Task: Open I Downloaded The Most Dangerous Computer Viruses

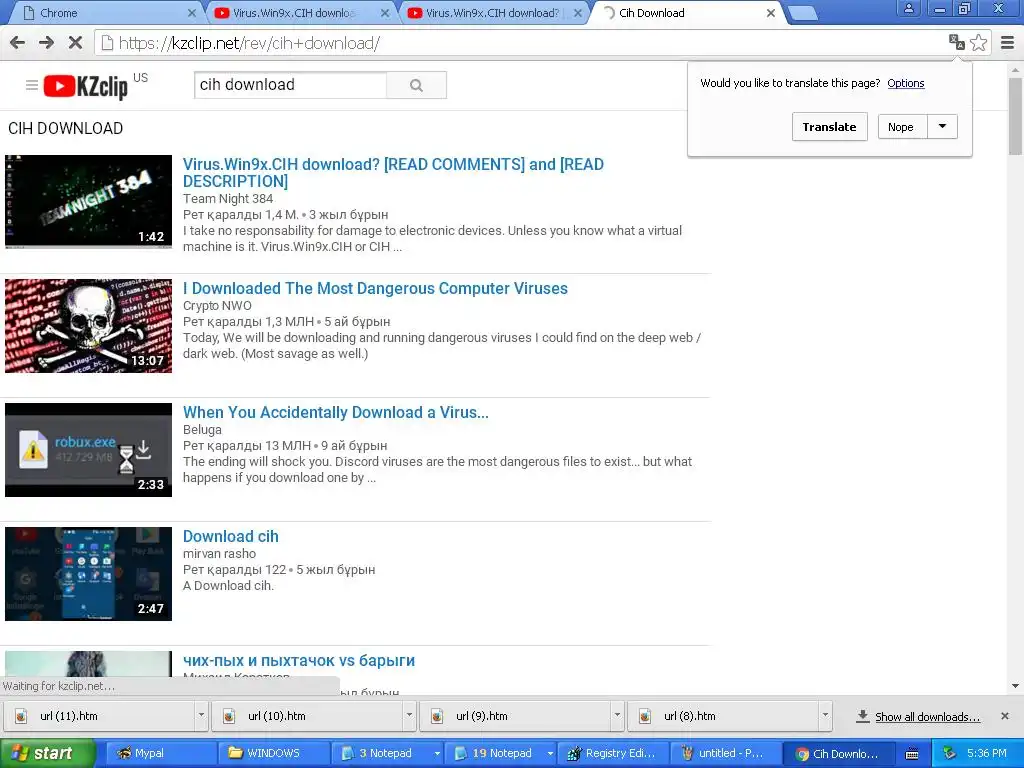Action: [x=375, y=288]
